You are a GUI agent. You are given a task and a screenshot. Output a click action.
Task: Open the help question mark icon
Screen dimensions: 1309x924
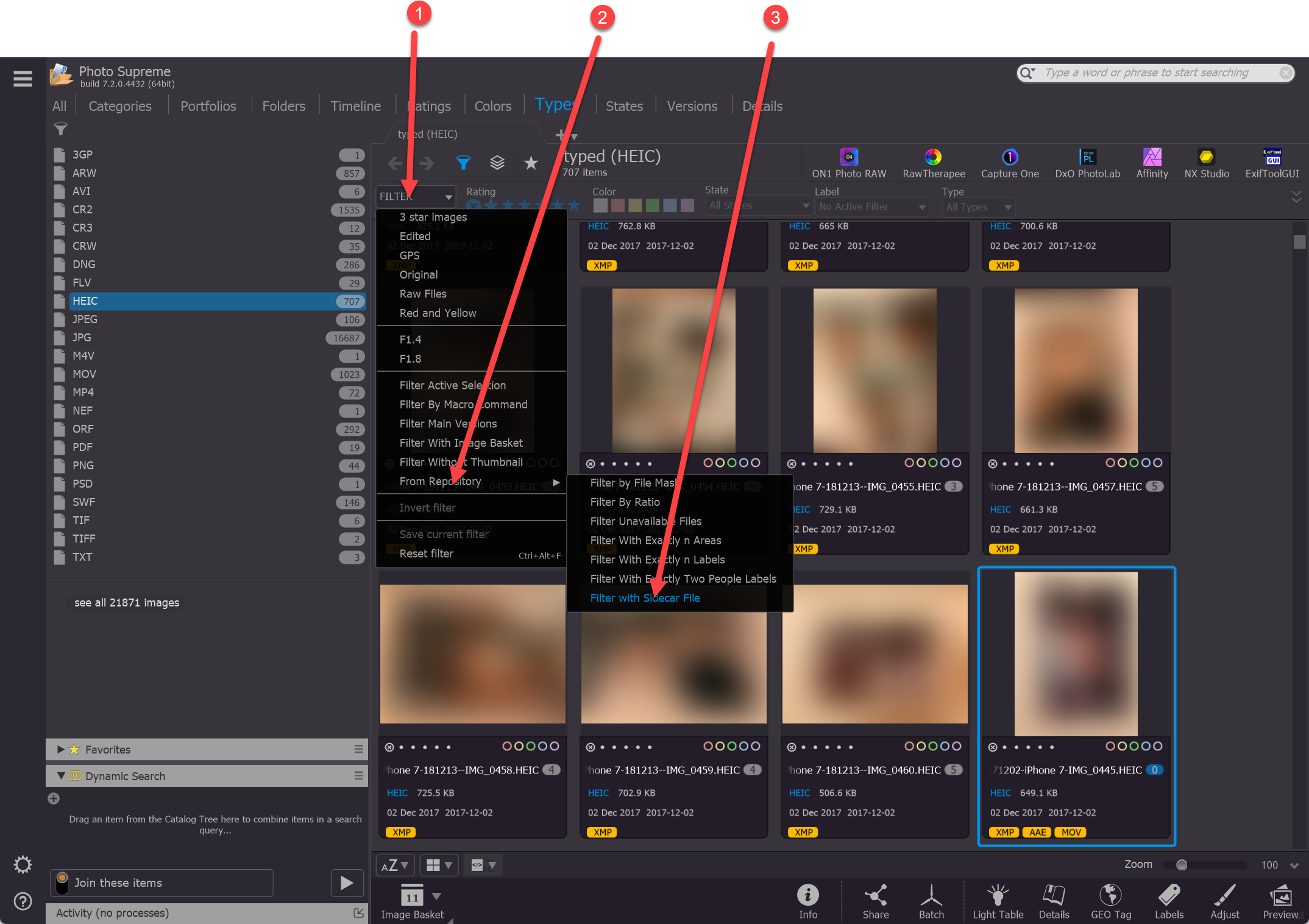coord(23,901)
